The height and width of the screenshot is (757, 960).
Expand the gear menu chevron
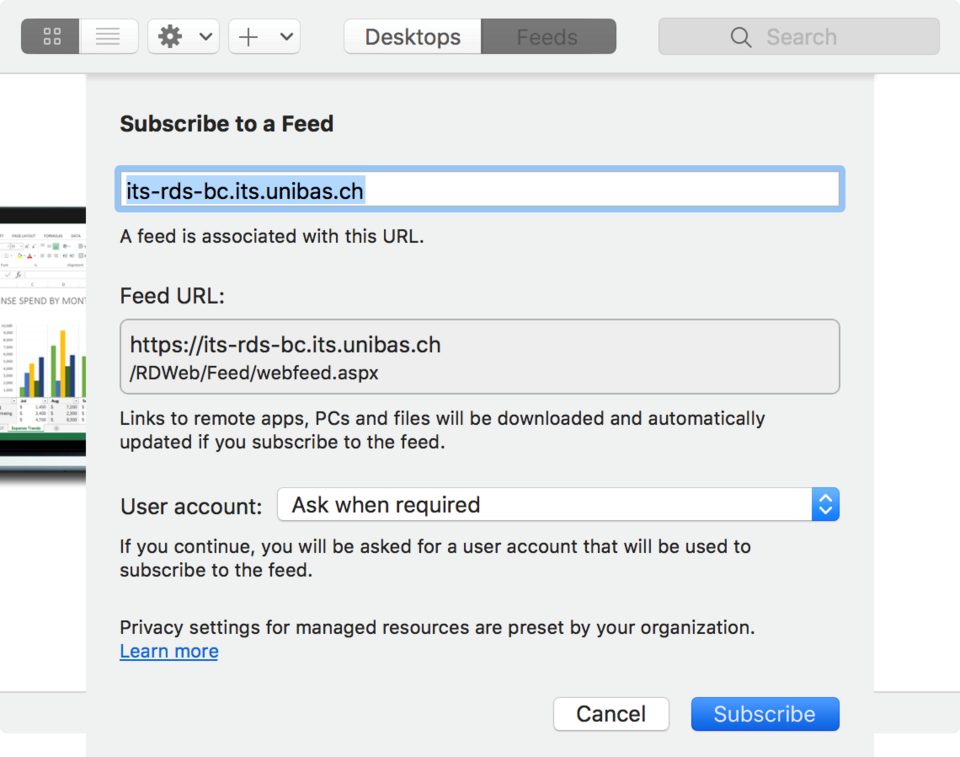(x=206, y=37)
